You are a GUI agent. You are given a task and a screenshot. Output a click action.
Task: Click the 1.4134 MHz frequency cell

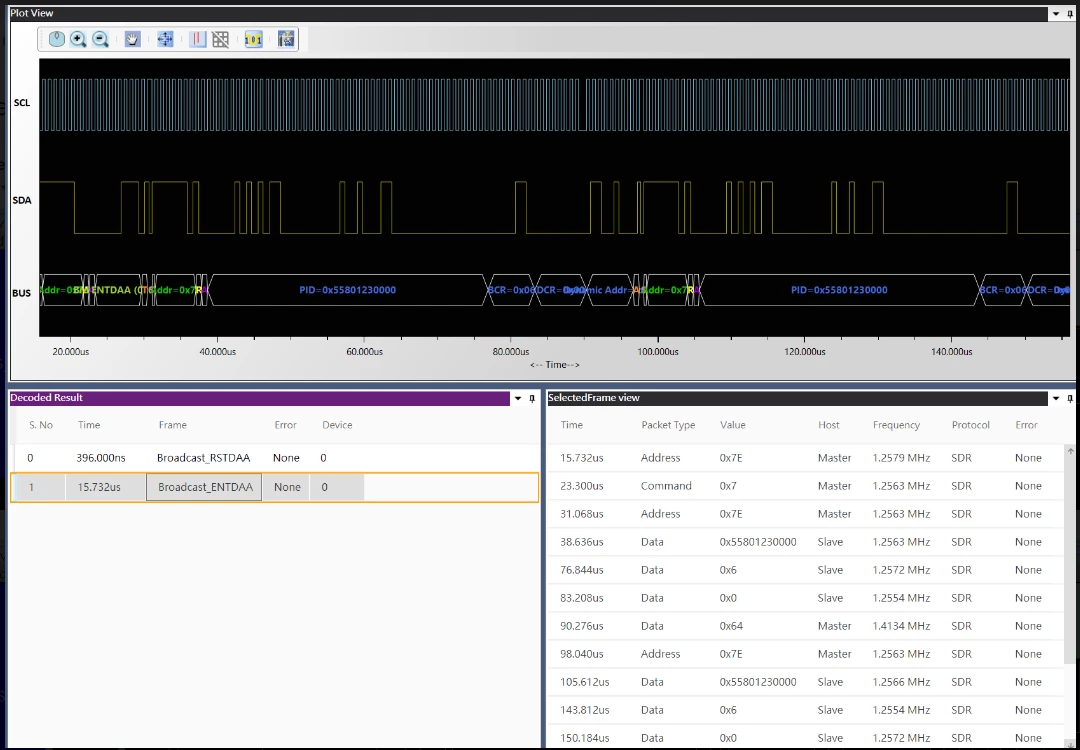tap(901, 626)
